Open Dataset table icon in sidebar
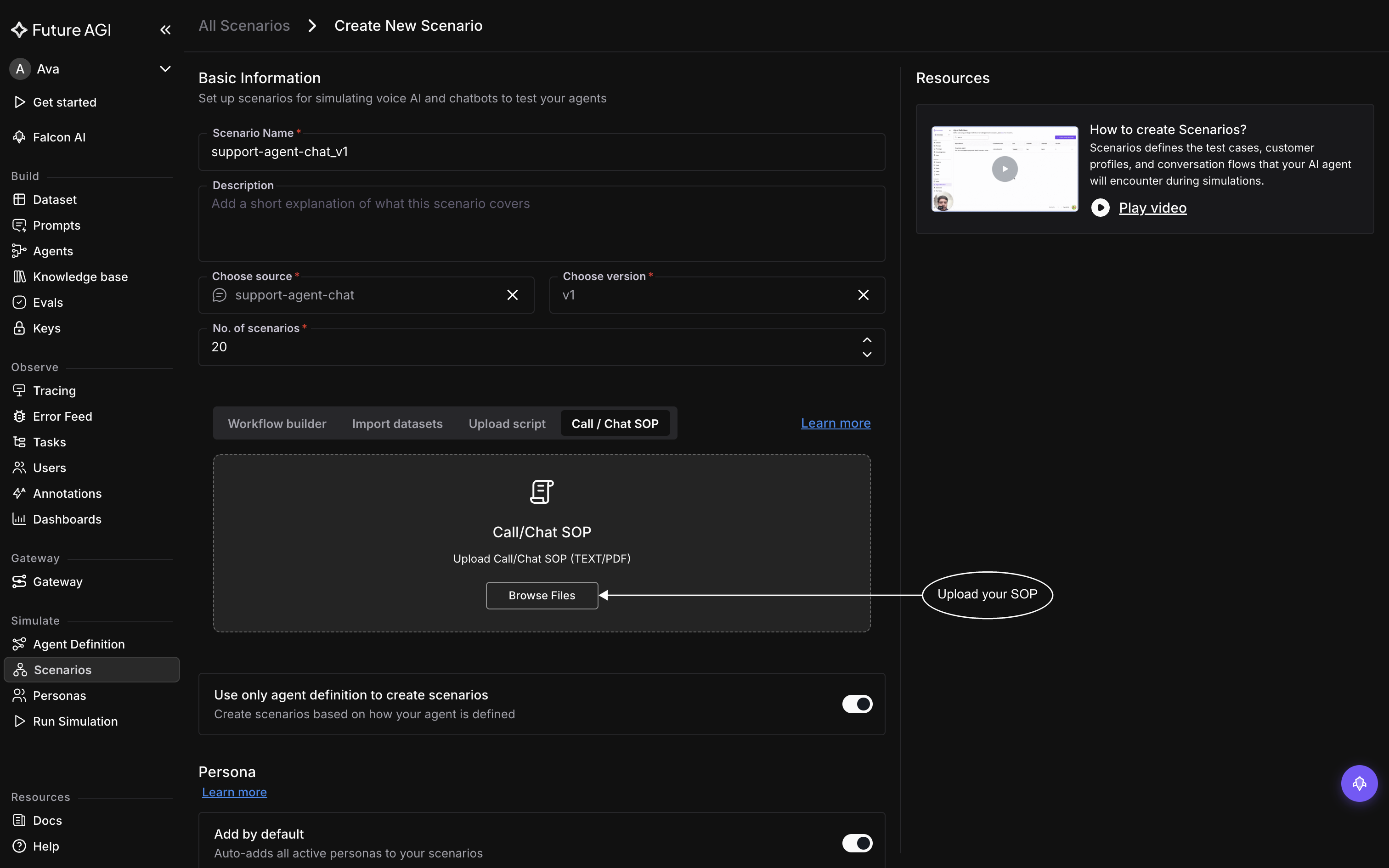The width and height of the screenshot is (1389, 868). [19, 200]
